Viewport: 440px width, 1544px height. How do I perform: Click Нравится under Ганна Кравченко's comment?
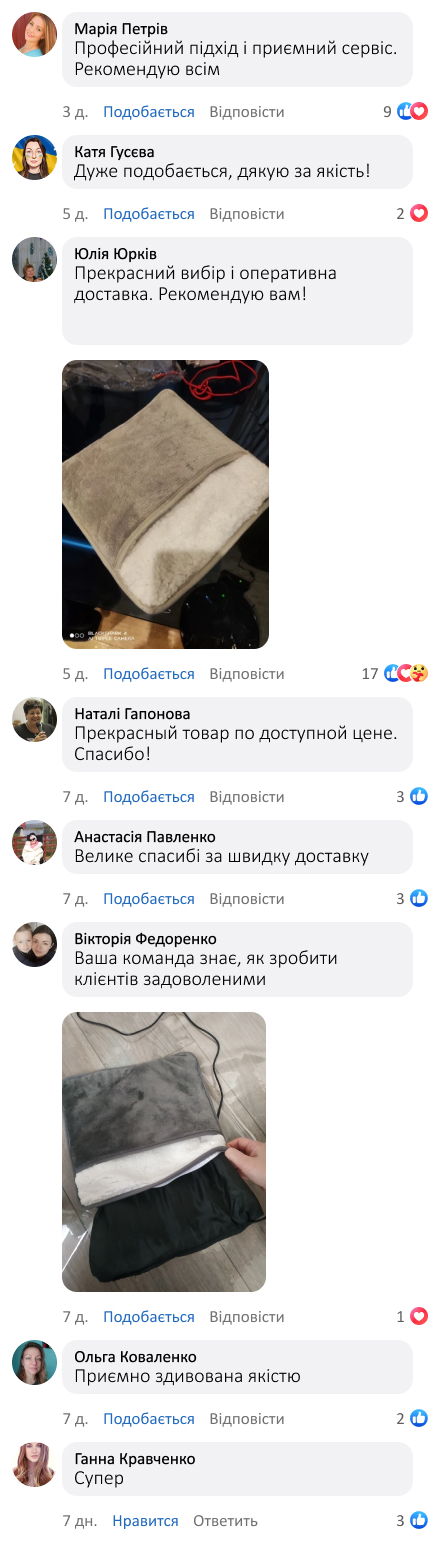(x=145, y=1520)
